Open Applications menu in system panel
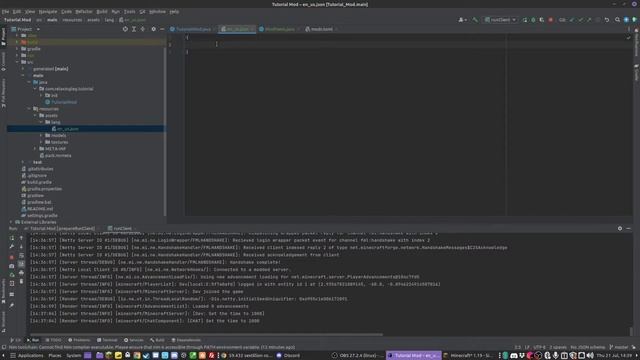 point(27,356)
